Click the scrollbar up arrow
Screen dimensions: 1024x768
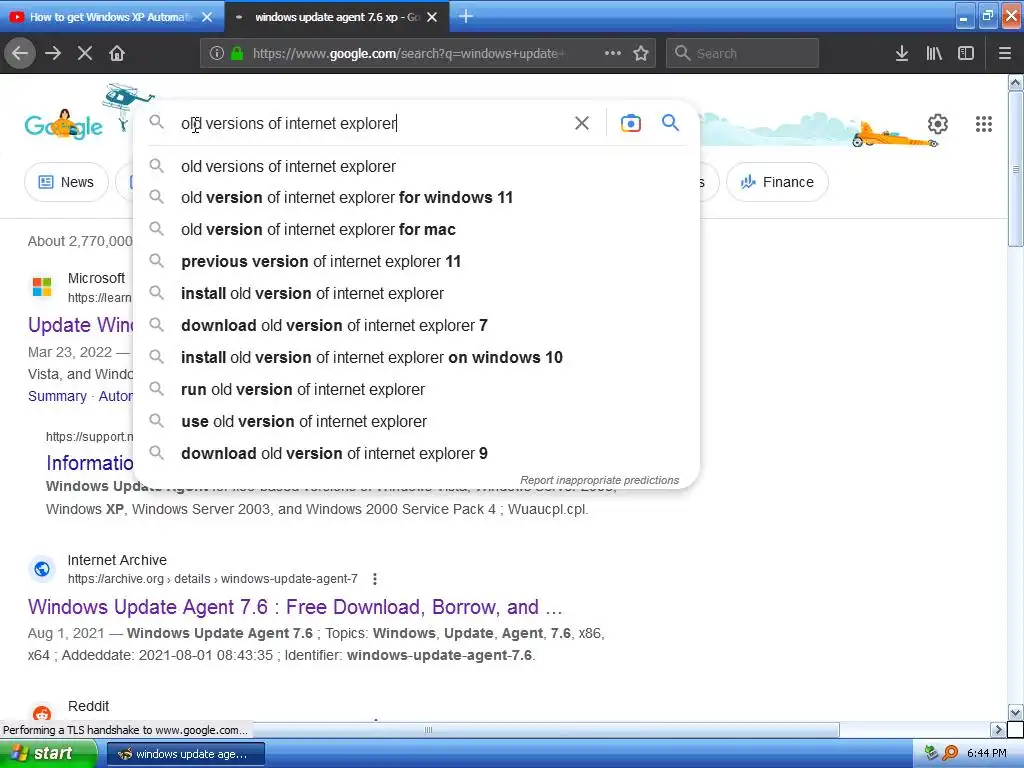point(1015,82)
